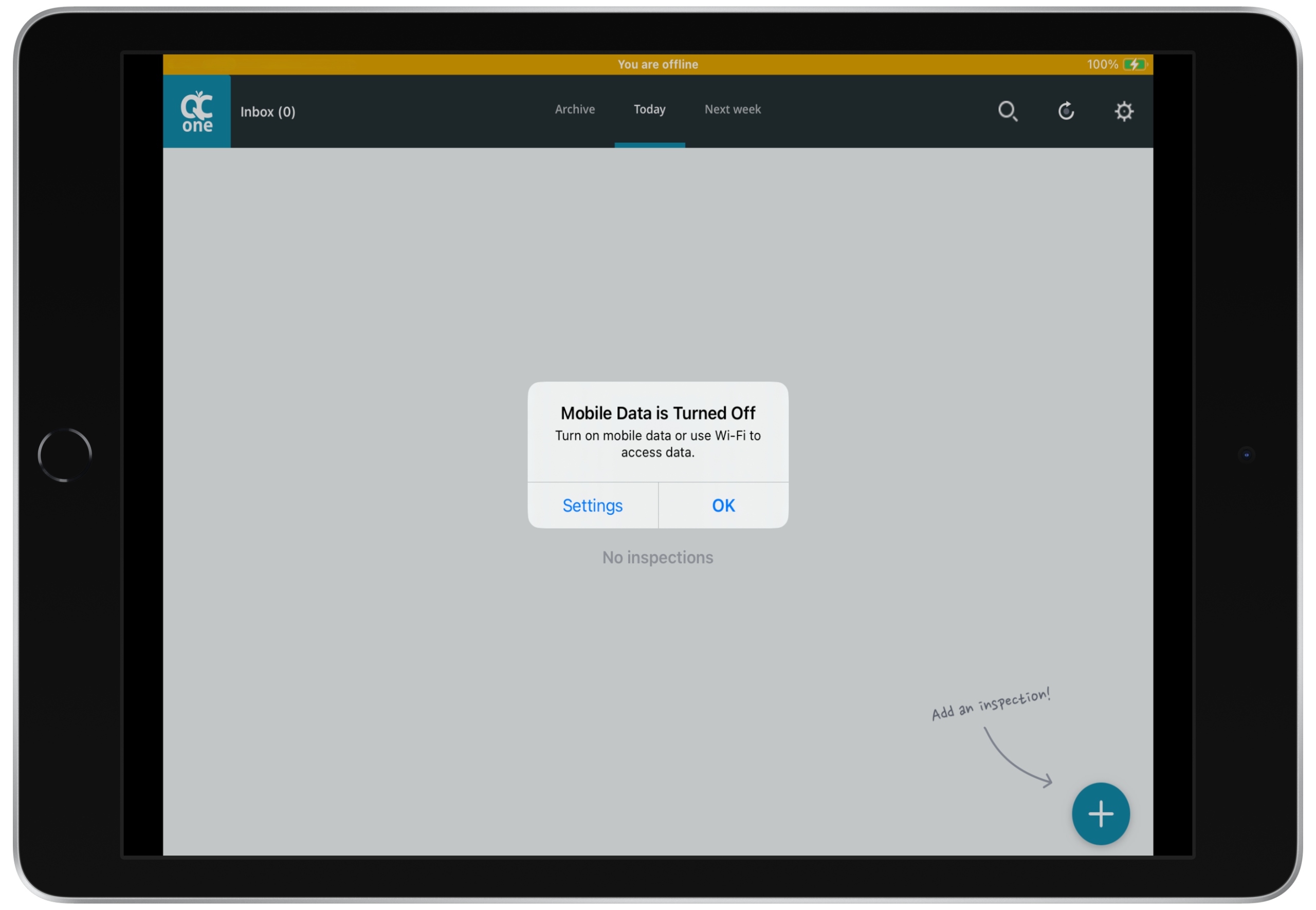Click the search magnifier icon
The image size is (1316, 910).
pos(1008,111)
